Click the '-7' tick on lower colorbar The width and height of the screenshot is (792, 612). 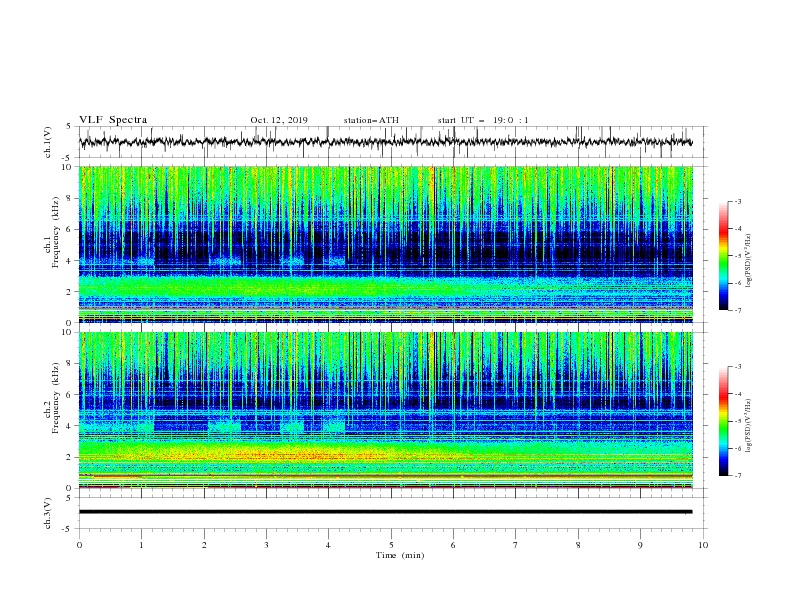738,475
